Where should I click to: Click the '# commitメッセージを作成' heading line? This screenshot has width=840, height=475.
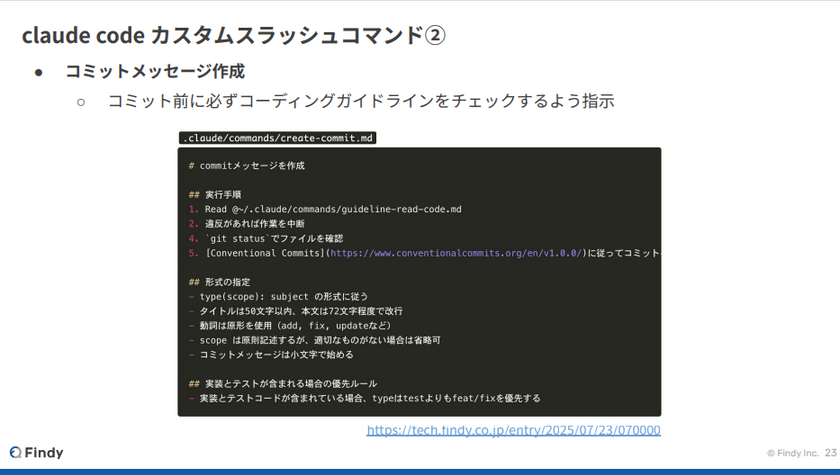pos(246,165)
